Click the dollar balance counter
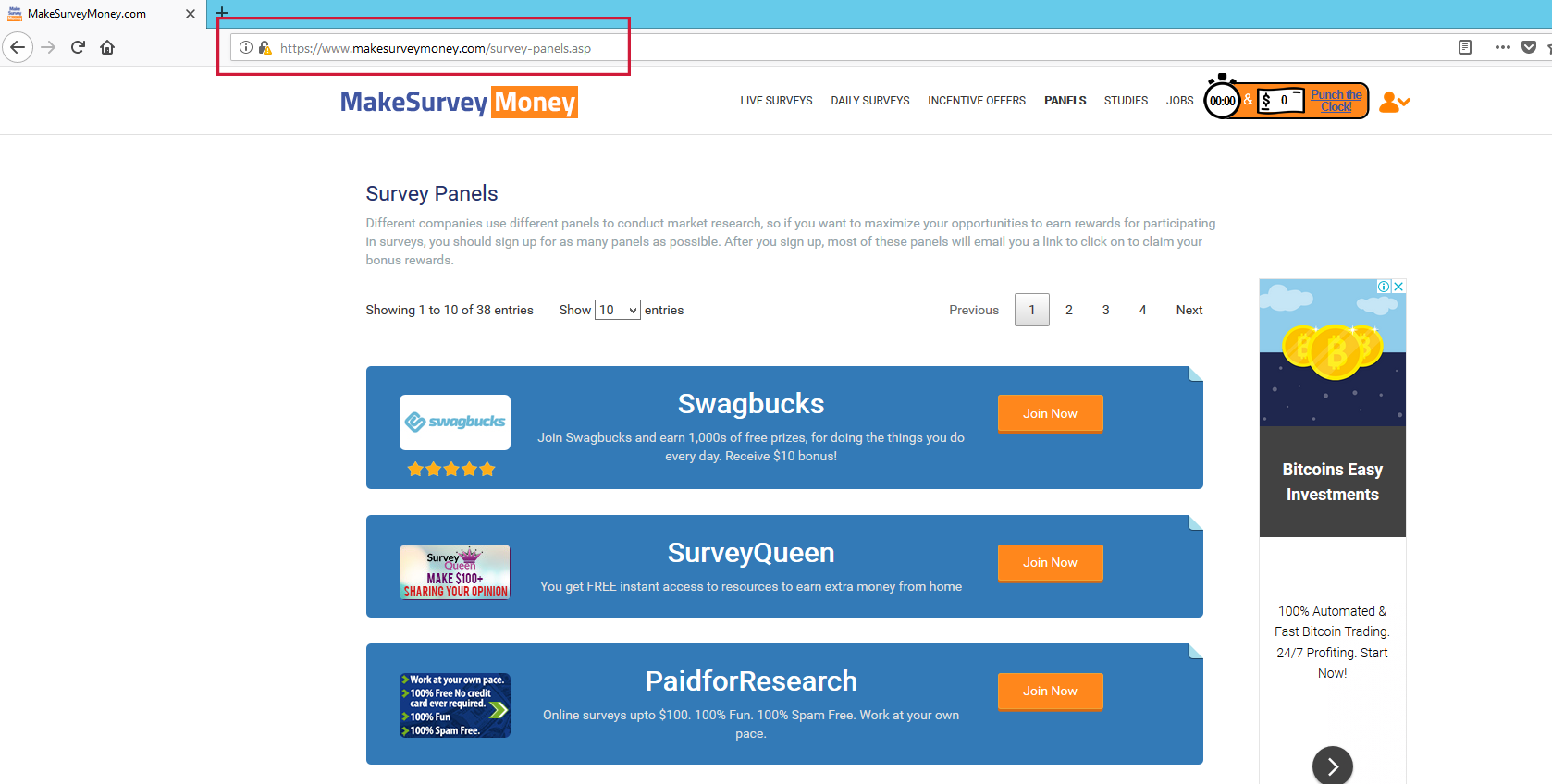The image size is (1552, 784). [x=1280, y=100]
